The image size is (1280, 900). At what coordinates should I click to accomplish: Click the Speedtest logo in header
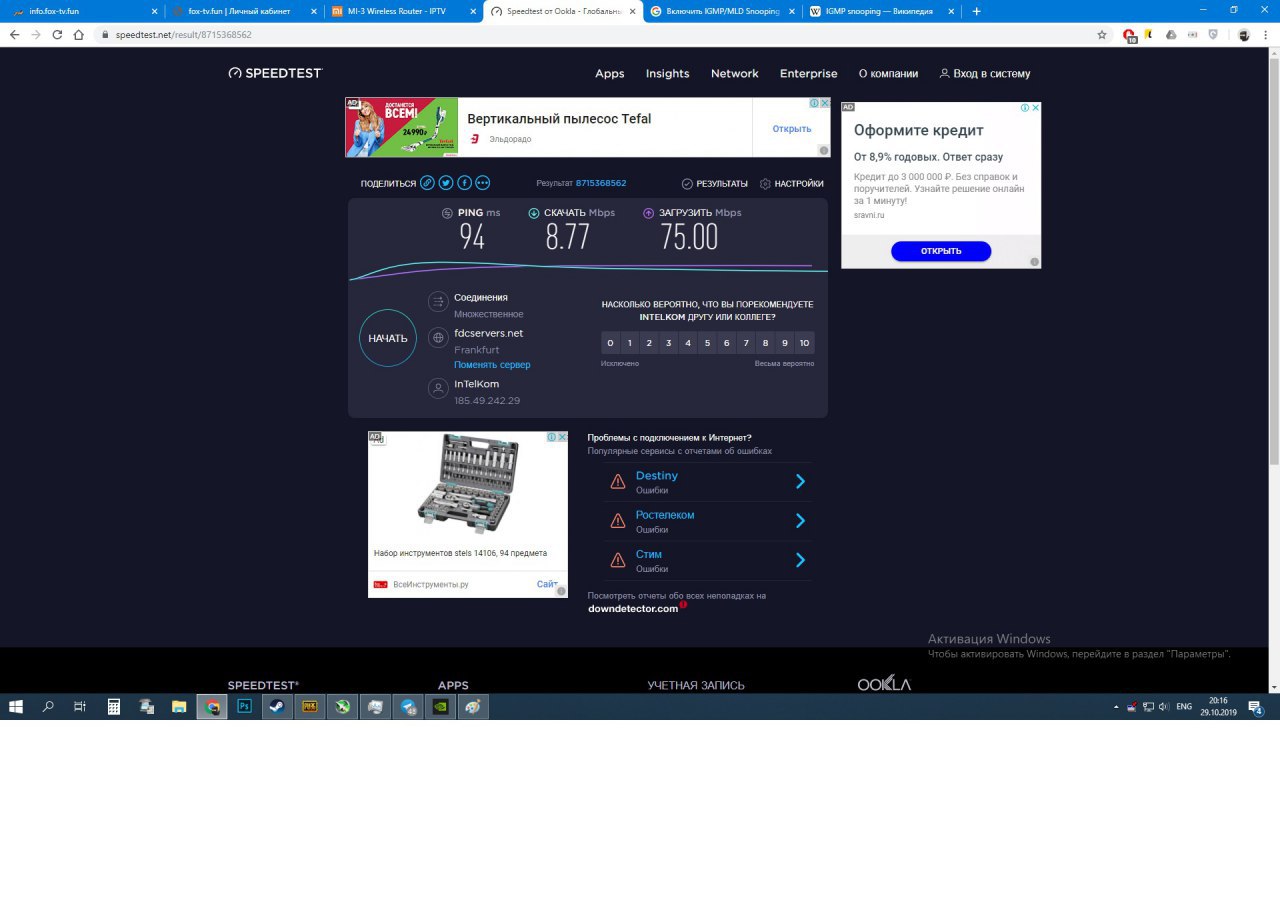point(275,73)
